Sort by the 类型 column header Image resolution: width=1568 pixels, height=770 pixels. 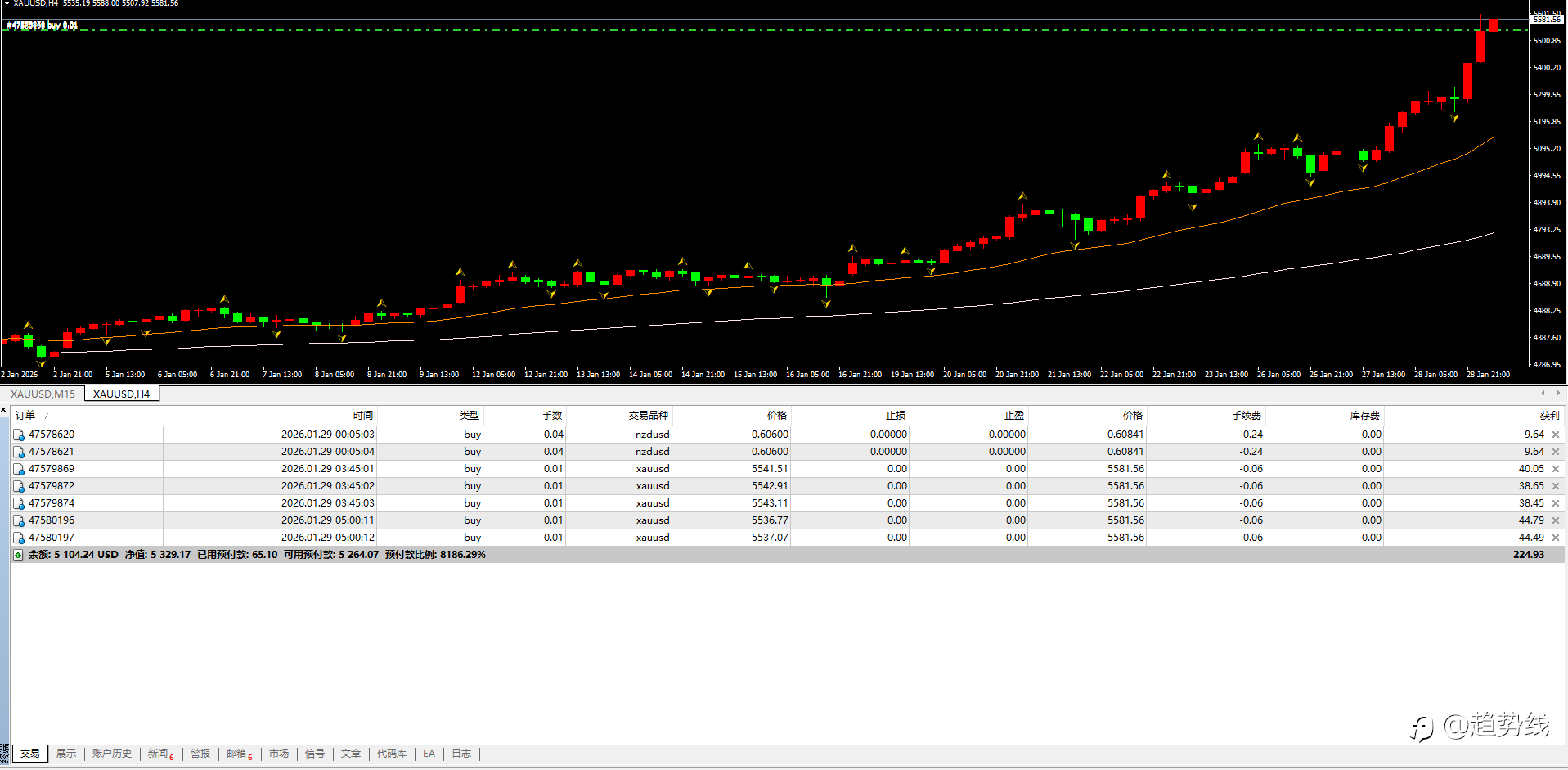(x=429, y=416)
